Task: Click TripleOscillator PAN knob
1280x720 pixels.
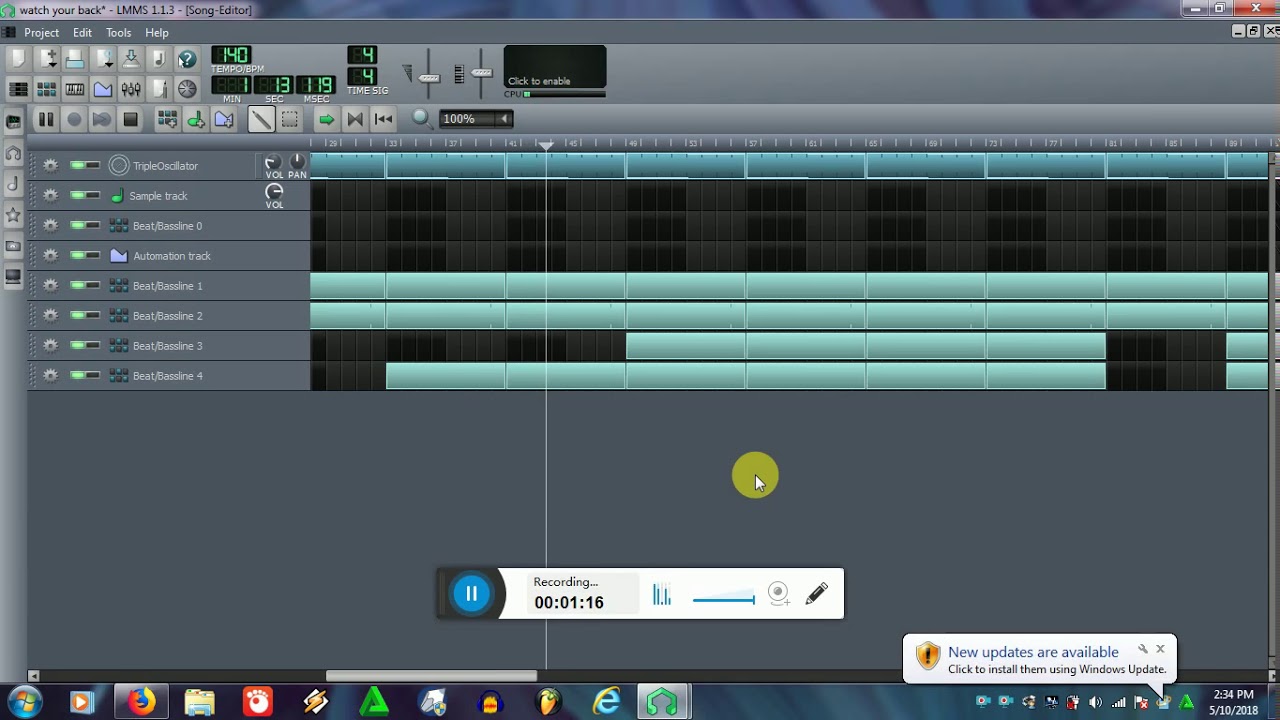Action: pos(297,162)
